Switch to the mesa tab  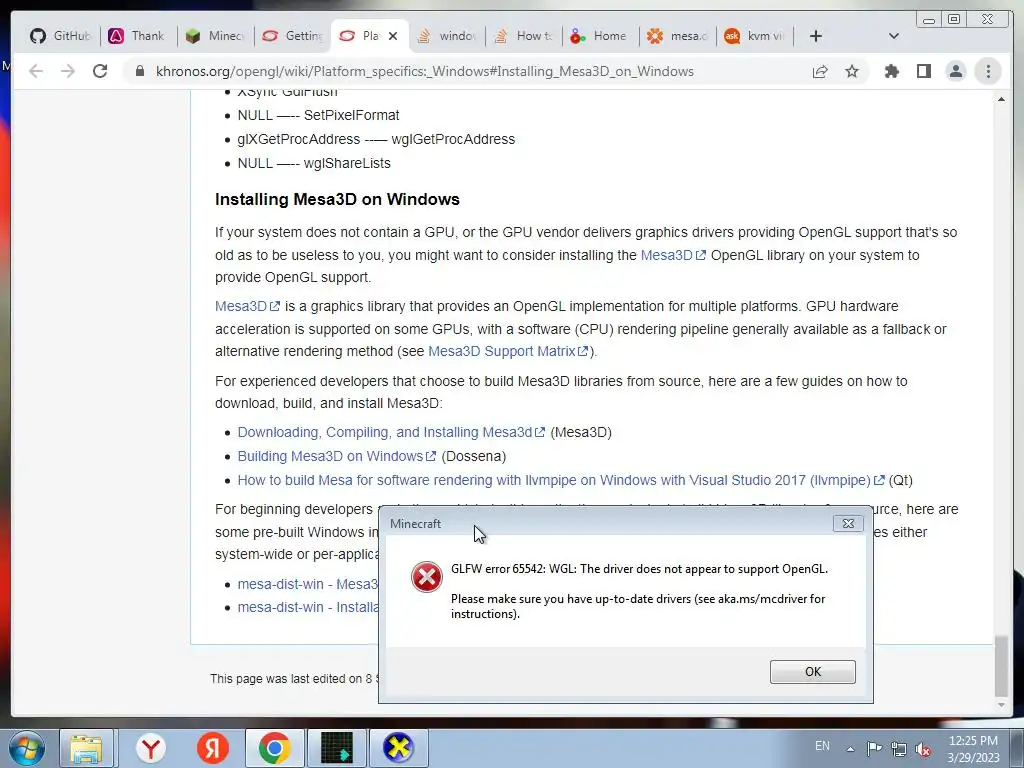pos(677,36)
